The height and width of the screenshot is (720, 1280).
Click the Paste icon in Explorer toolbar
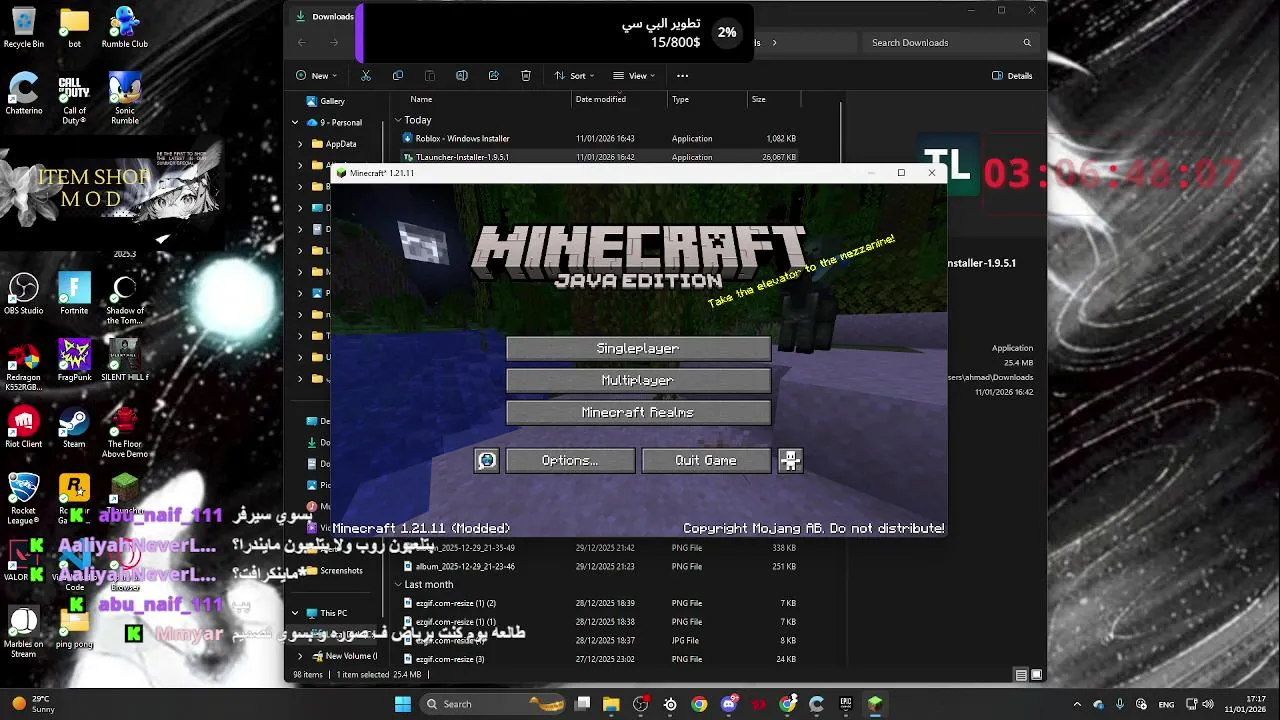pos(430,76)
